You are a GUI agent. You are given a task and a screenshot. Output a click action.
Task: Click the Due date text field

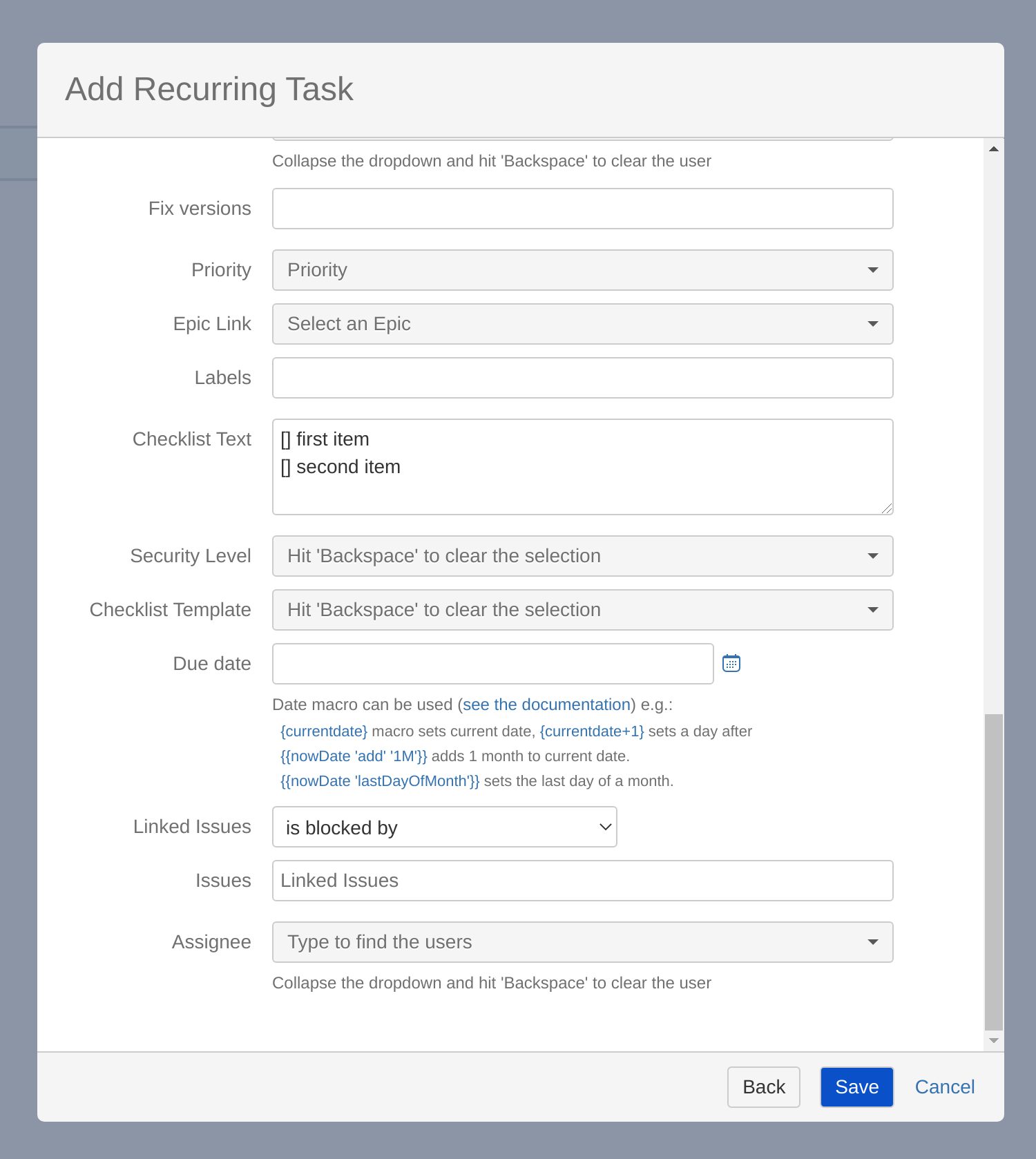(x=492, y=664)
